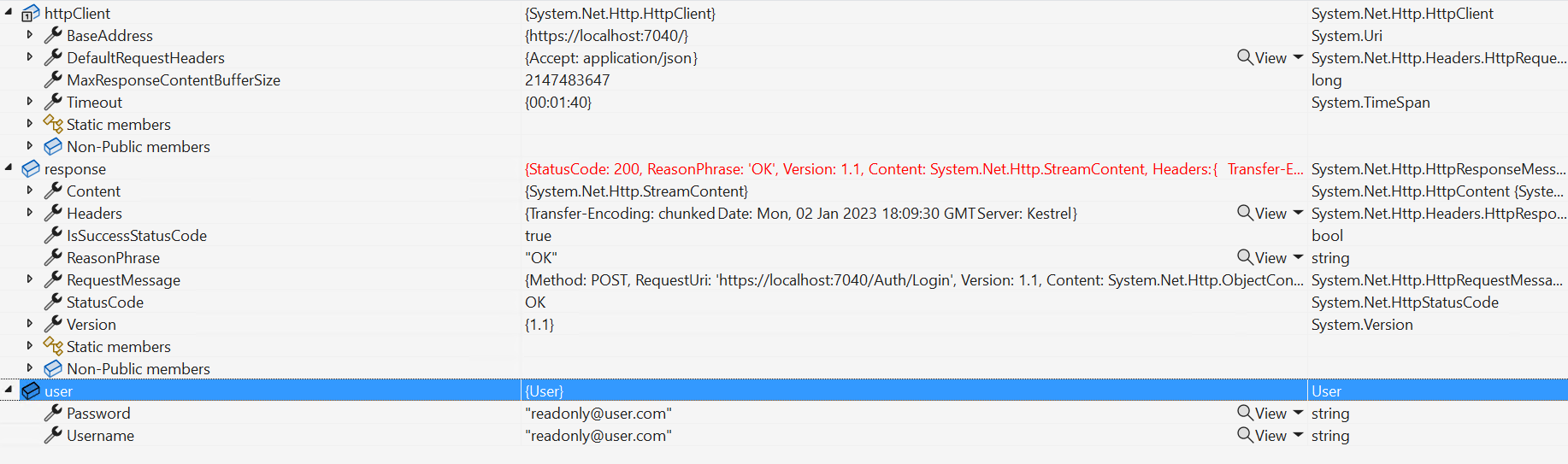Click the response variable cube icon

pyautogui.click(x=31, y=168)
